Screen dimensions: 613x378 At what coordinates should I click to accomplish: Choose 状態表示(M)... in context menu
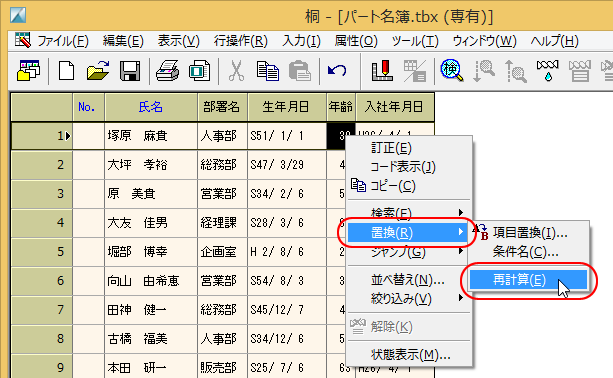pyautogui.click(x=409, y=355)
